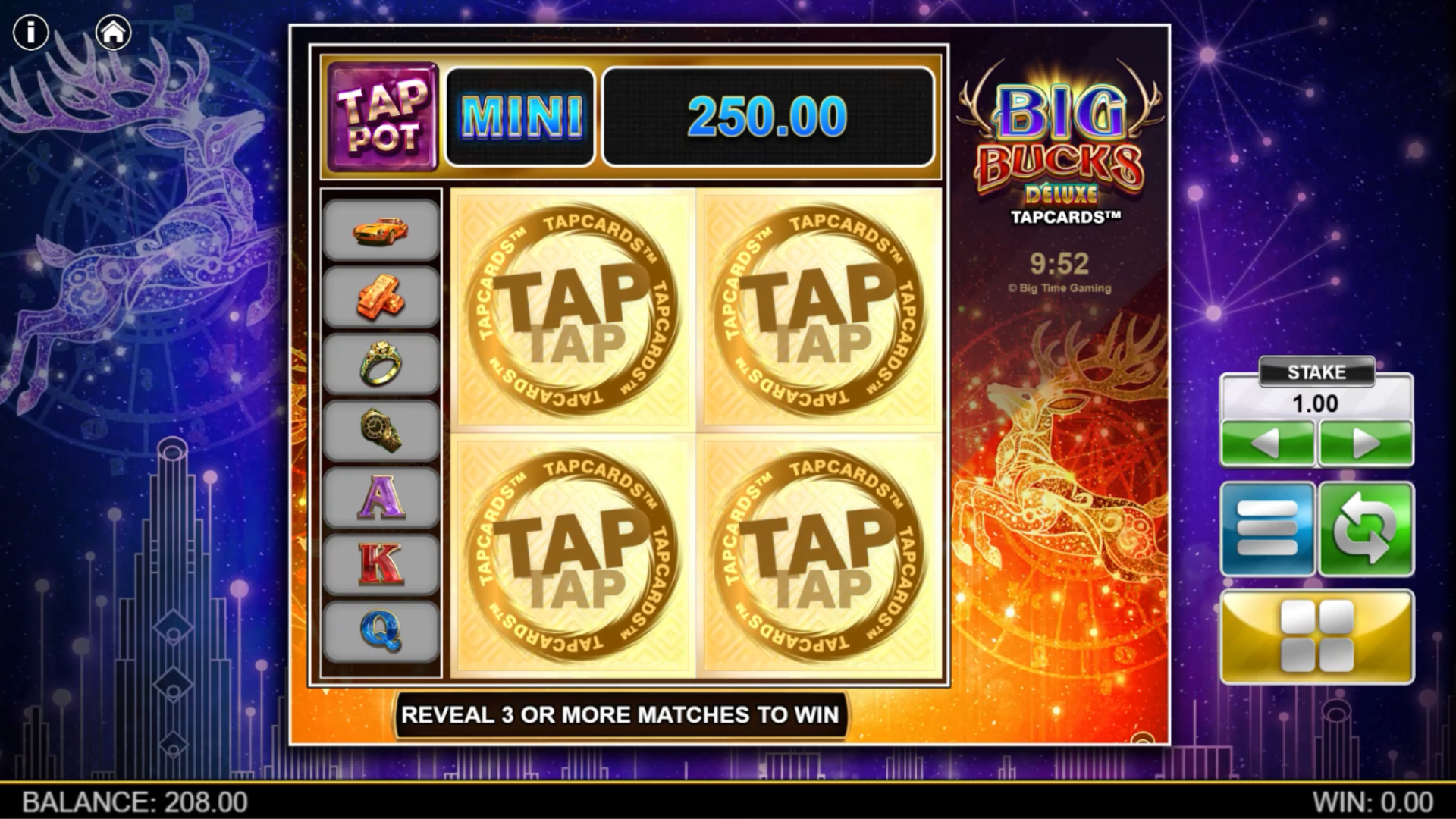Select the emerald ring symbol
This screenshot has width=1456, height=819.
[381, 363]
